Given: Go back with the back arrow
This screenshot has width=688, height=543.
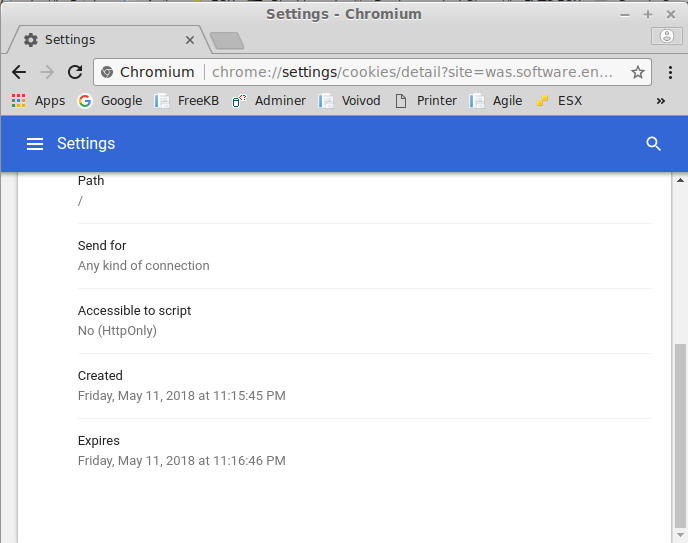Looking at the screenshot, I should click(x=19, y=72).
